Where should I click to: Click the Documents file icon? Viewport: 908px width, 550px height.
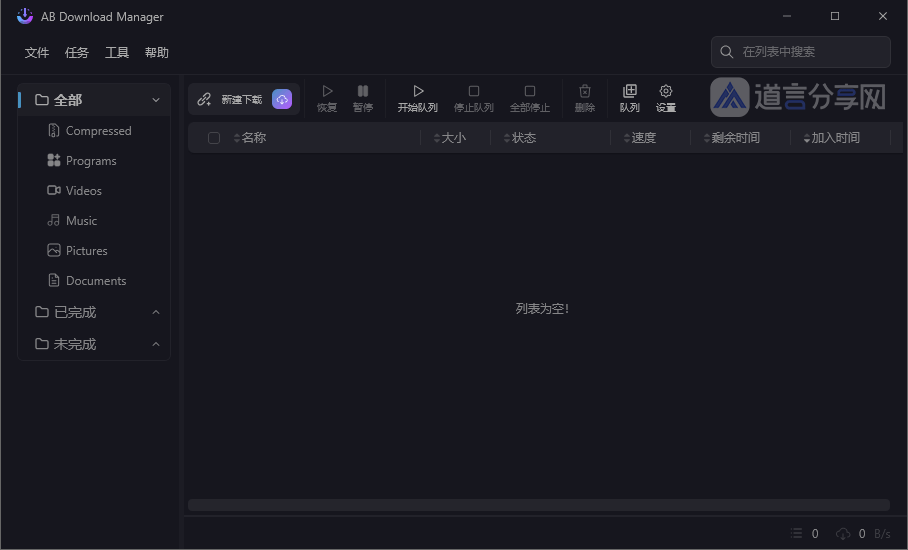[54, 280]
